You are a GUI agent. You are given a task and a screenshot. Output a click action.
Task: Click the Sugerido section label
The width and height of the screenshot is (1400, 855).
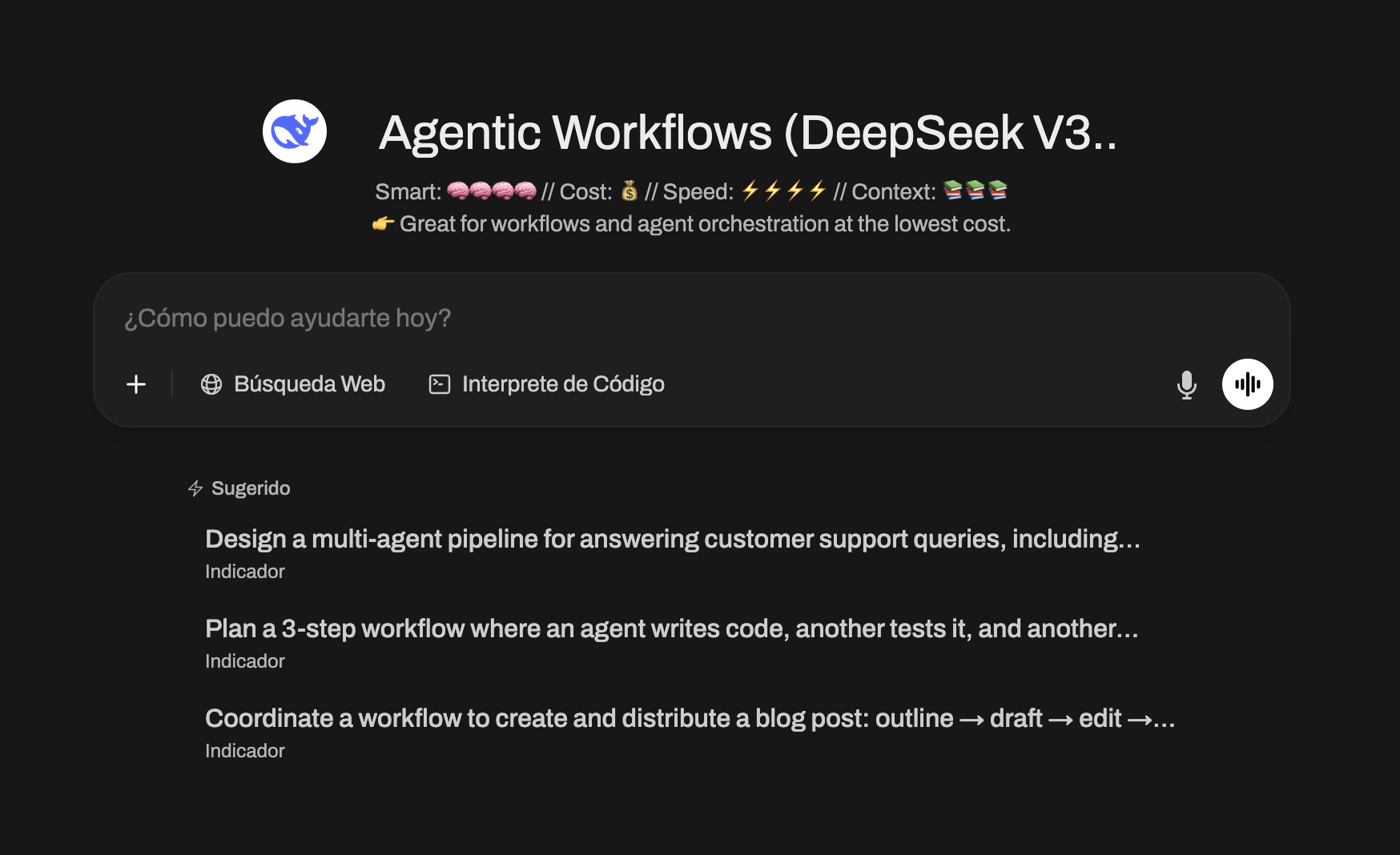[251, 488]
